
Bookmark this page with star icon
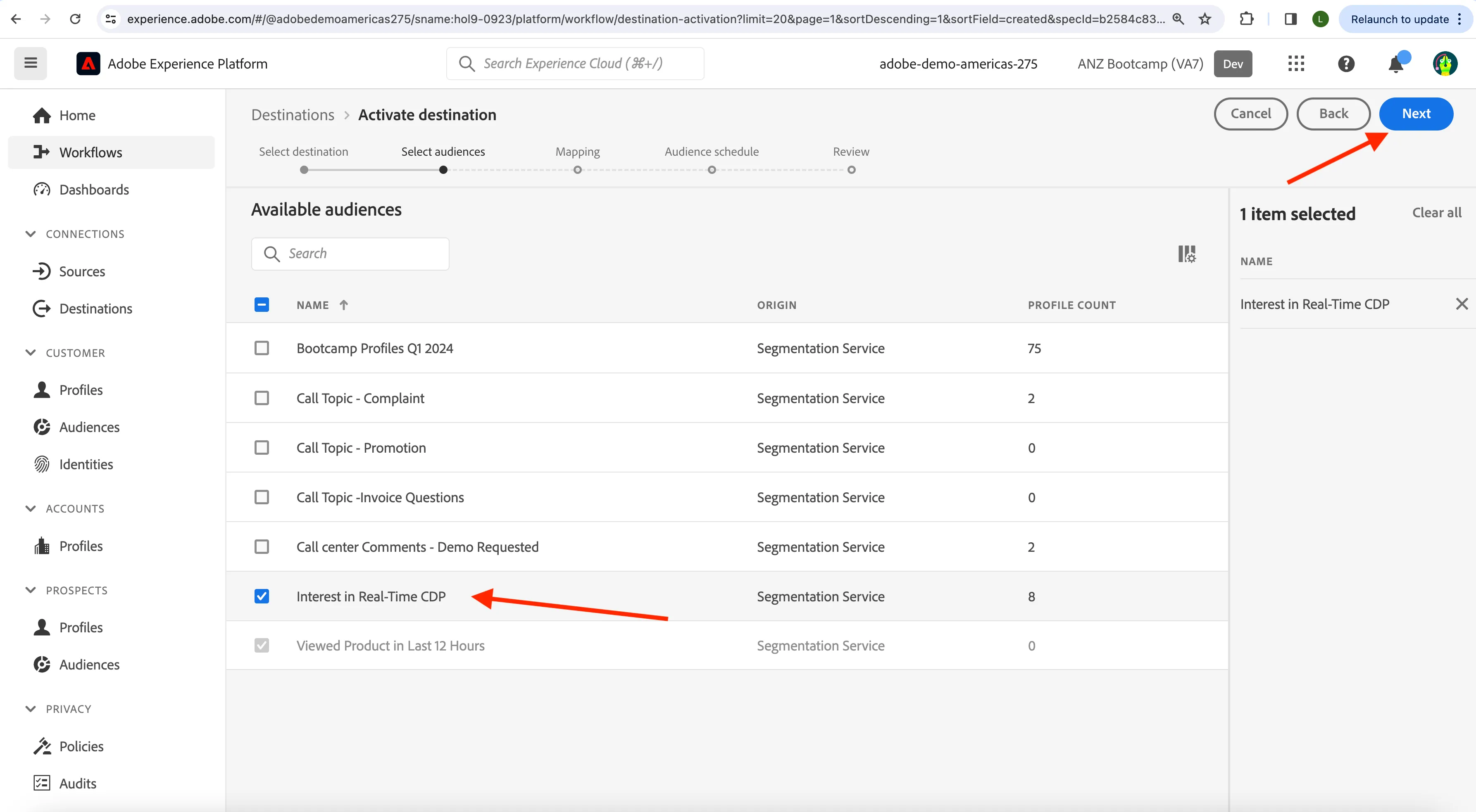coord(1205,19)
